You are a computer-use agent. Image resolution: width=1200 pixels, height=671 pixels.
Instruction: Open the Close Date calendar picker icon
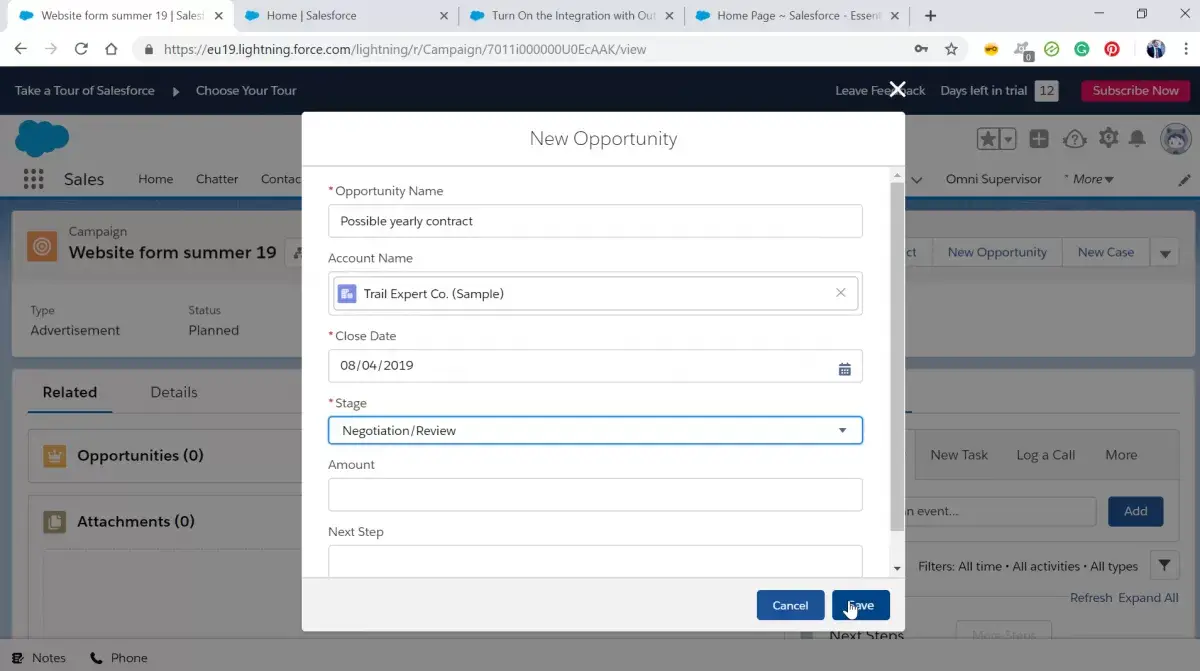point(845,368)
